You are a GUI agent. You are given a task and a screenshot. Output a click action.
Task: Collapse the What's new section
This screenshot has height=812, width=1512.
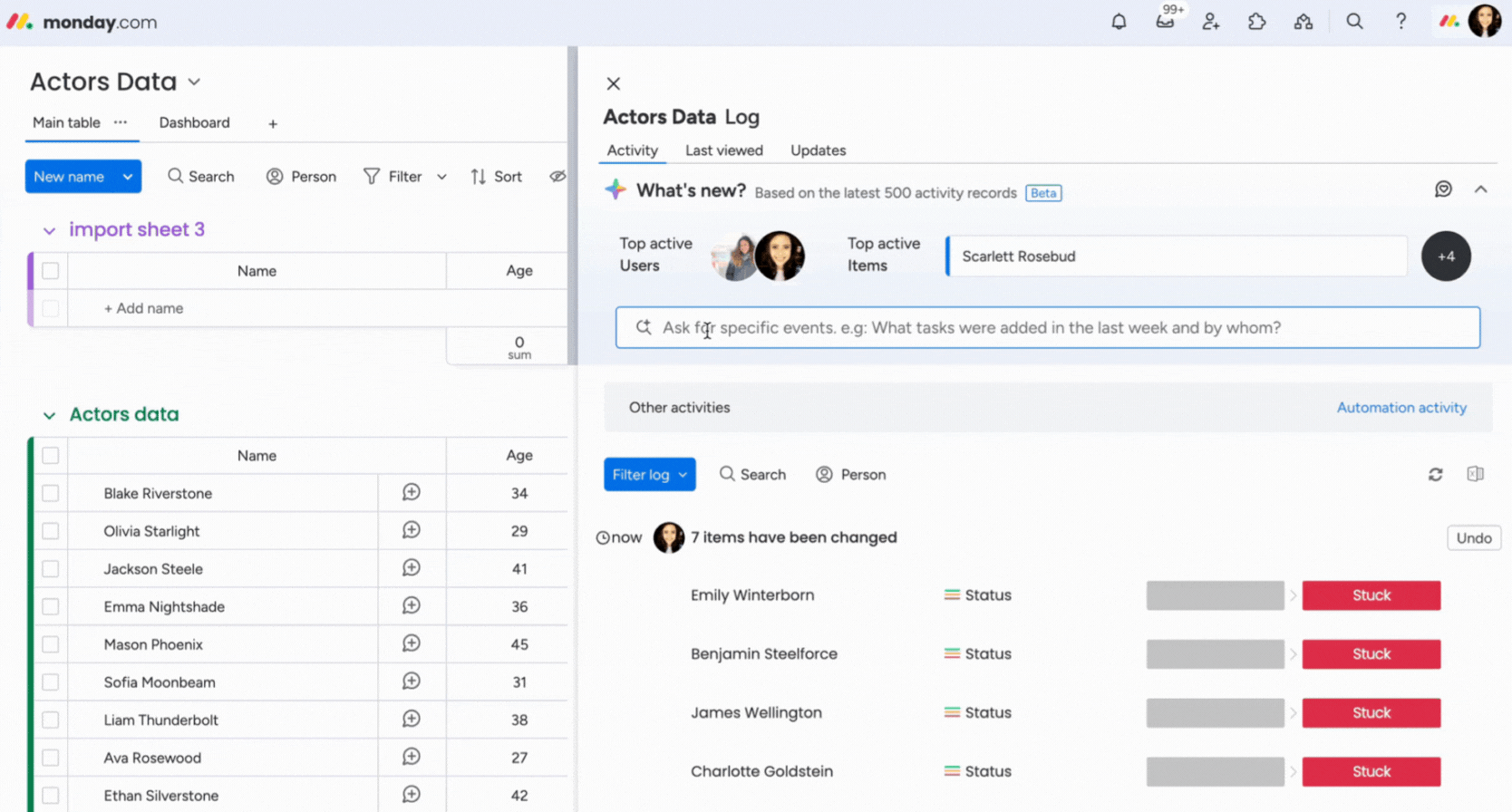[x=1480, y=188]
